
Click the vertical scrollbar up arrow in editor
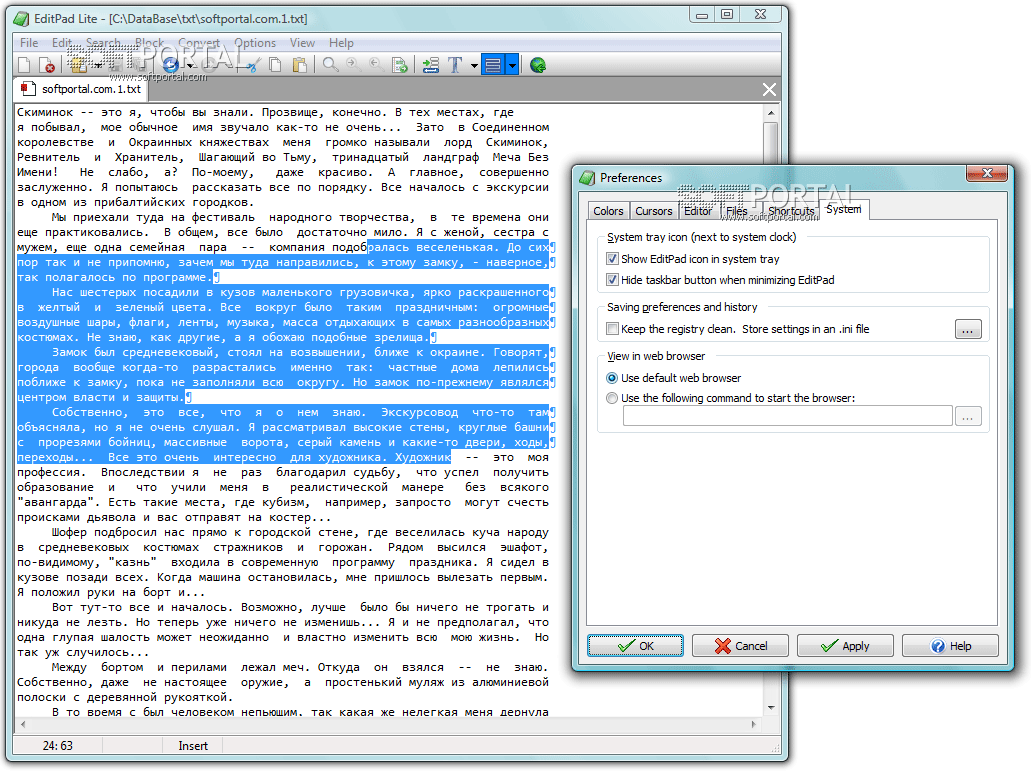coord(771,113)
